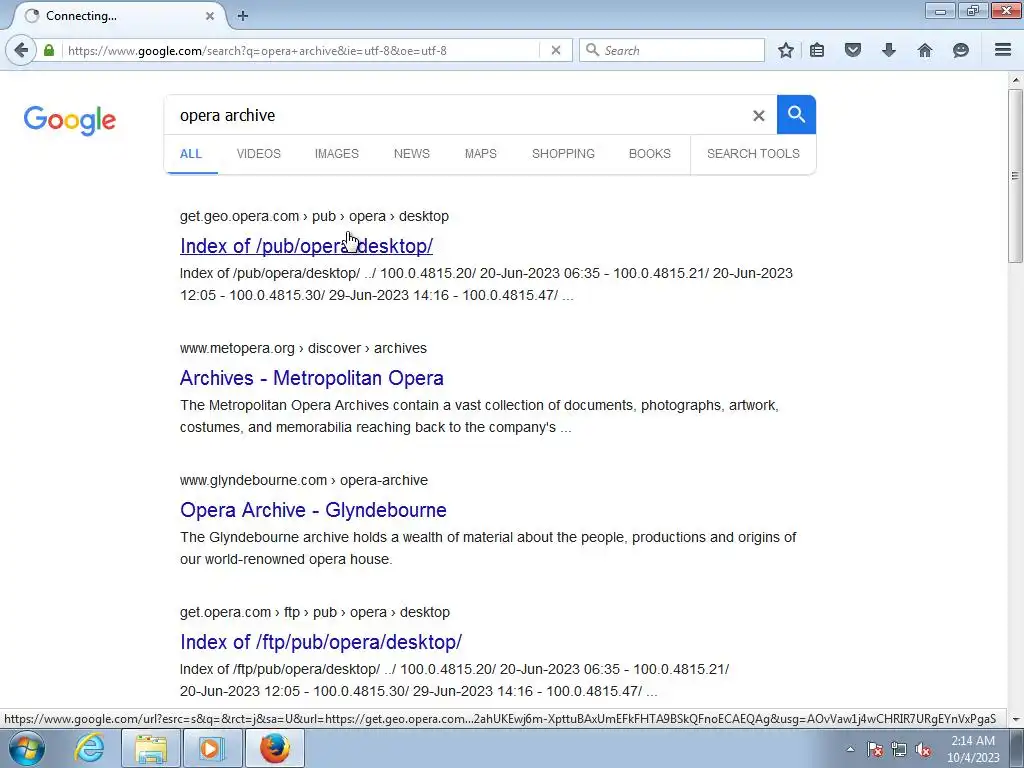Click the green padlock site identity icon
The height and width of the screenshot is (768, 1024).
(49, 50)
